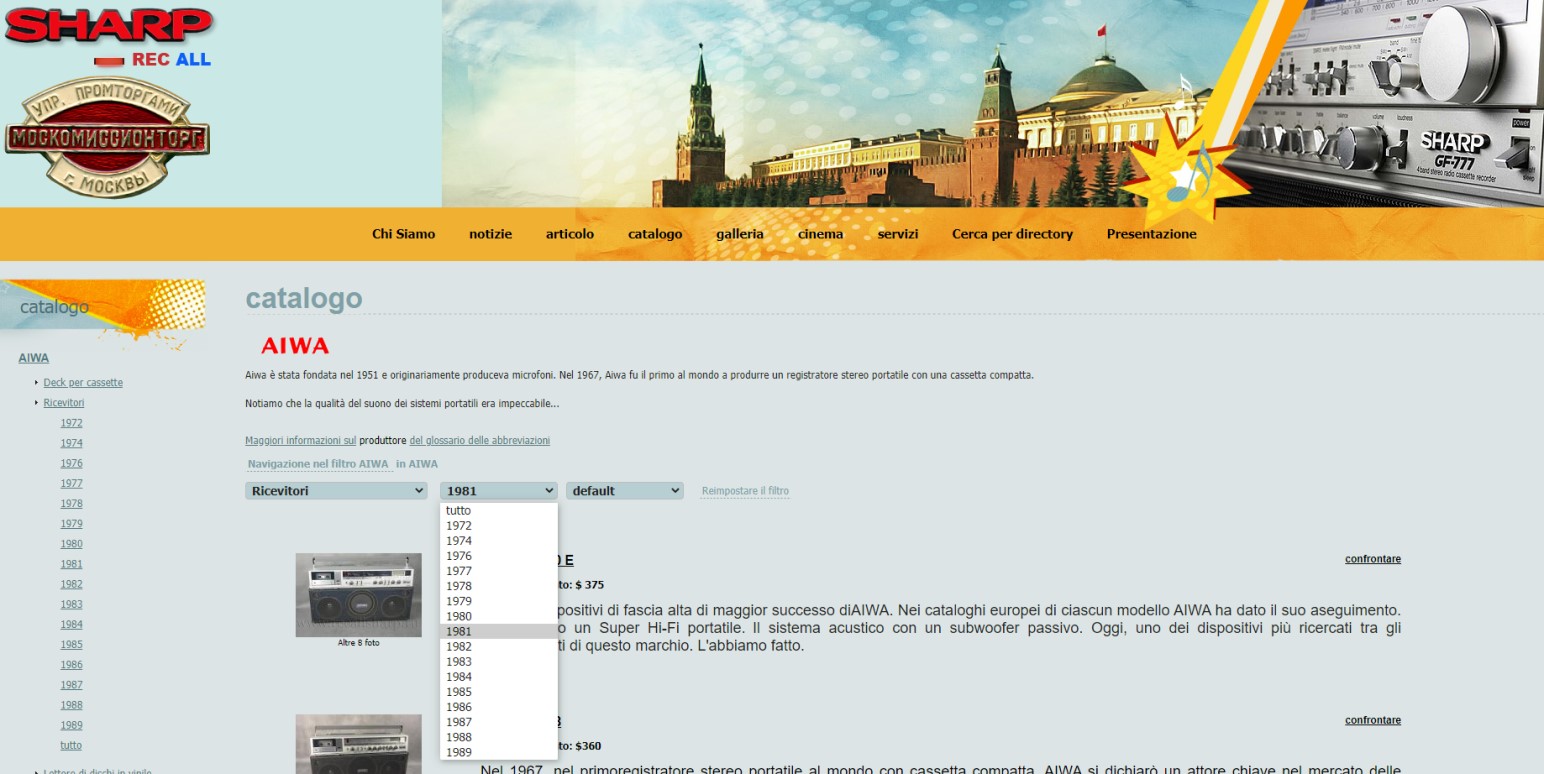Open the Presentazione page

click(x=1151, y=234)
